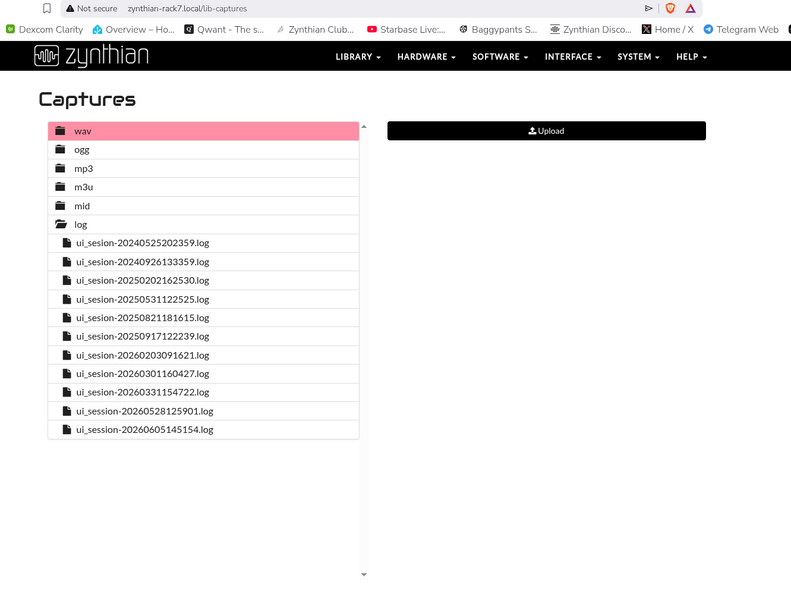The height and width of the screenshot is (600, 791).
Task: Open the Qwant bookmark
Action: pos(224,29)
